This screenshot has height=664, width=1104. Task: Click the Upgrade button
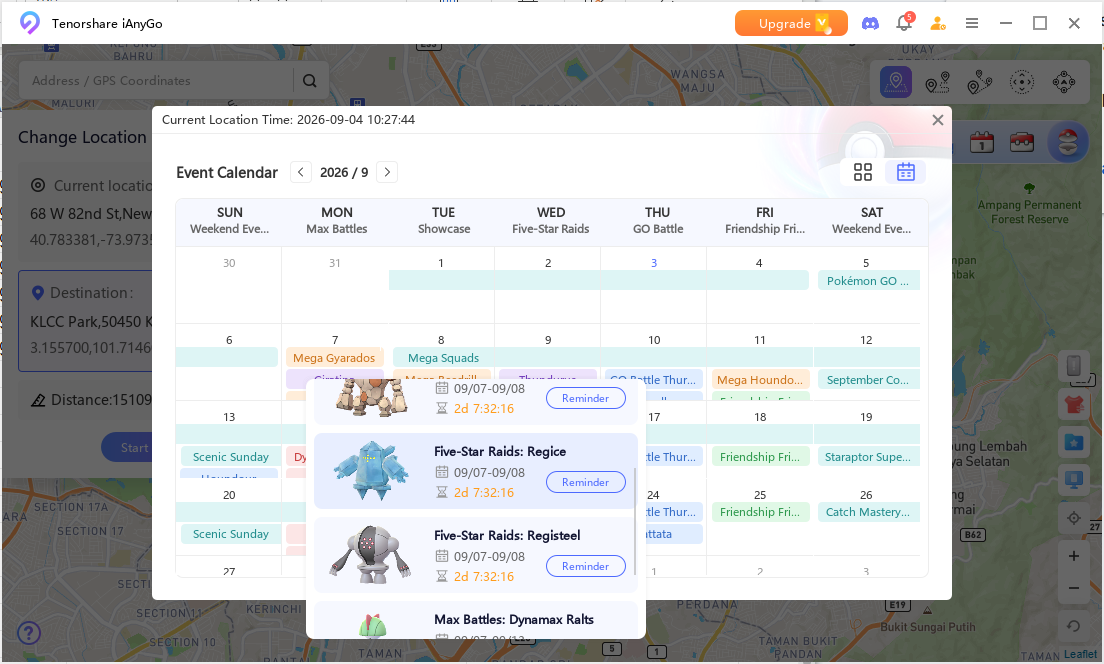(791, 23)
